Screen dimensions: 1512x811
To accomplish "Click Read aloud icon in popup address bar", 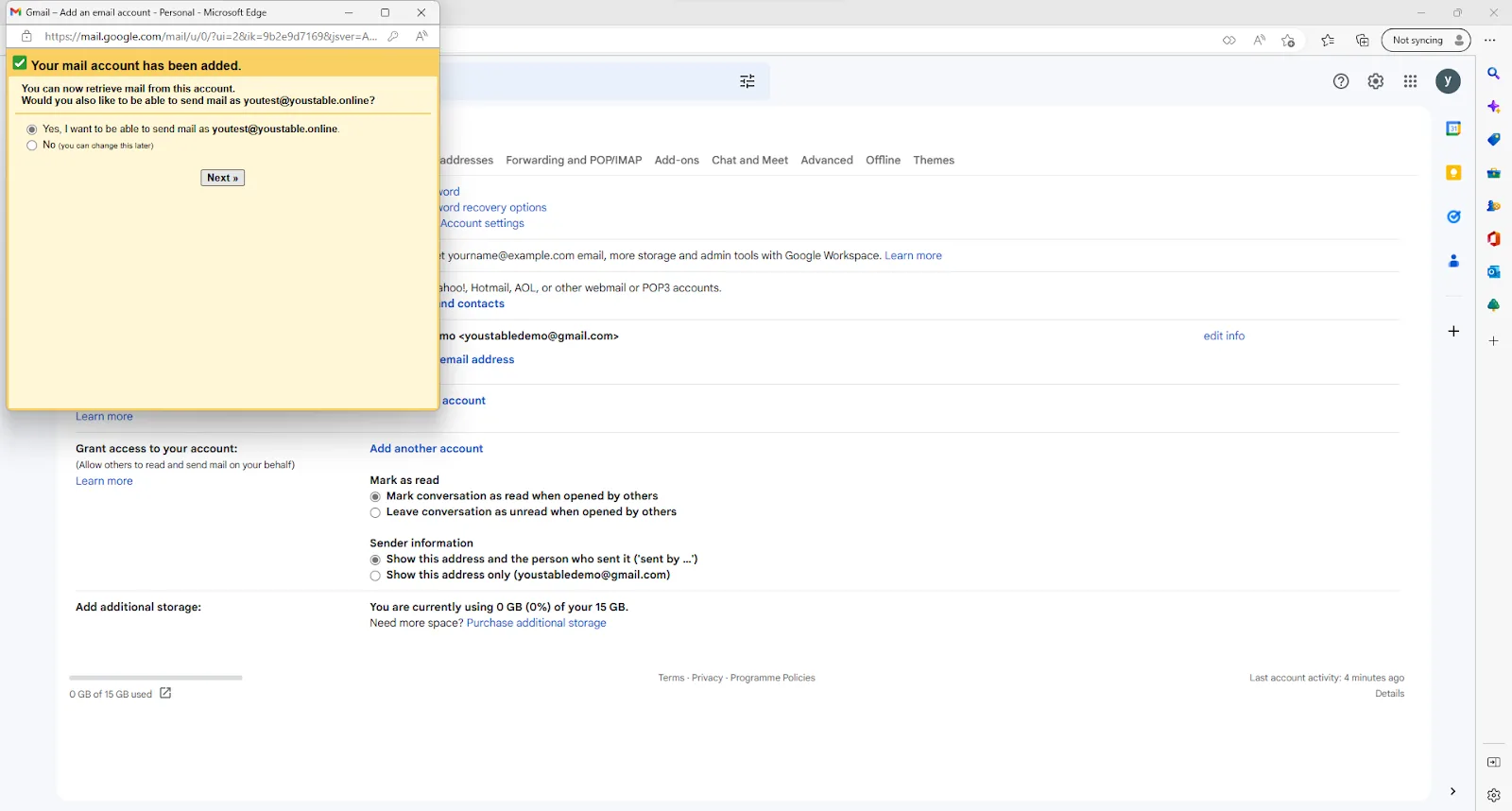I will (421, 36).
